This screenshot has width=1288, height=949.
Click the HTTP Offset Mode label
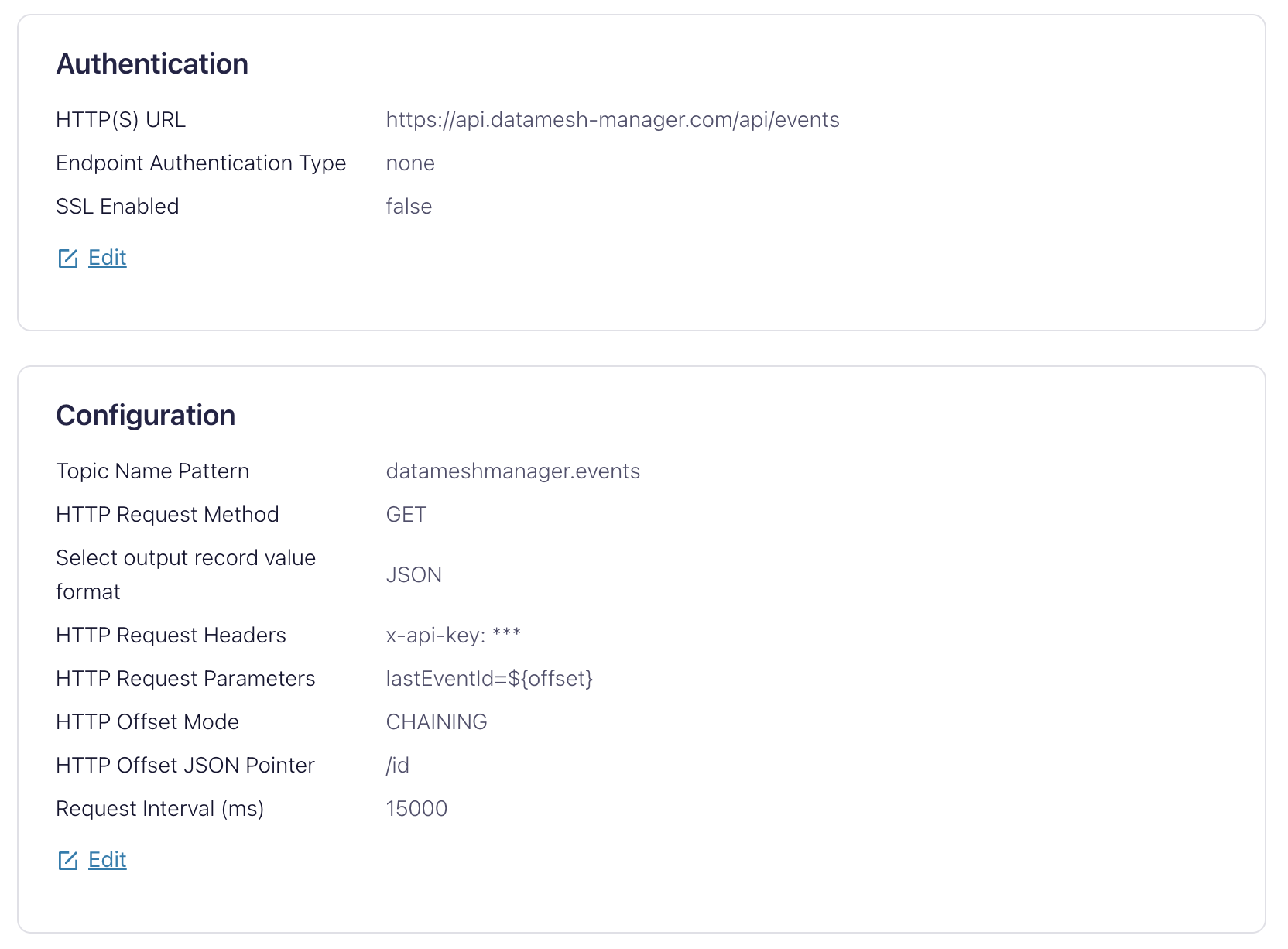tap(147, 722)
